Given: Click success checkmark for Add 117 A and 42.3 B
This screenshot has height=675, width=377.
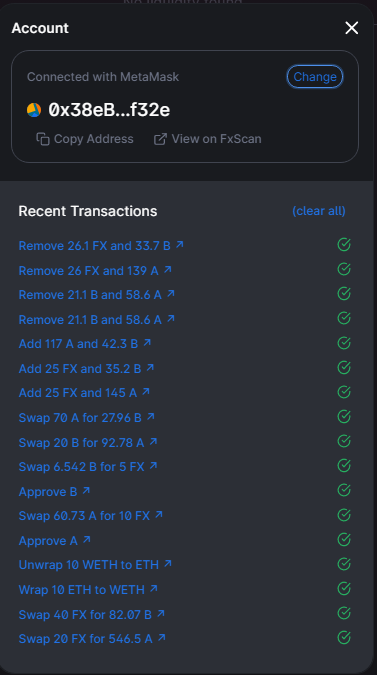Looking at the screenshot, I should tap(344, 343).
